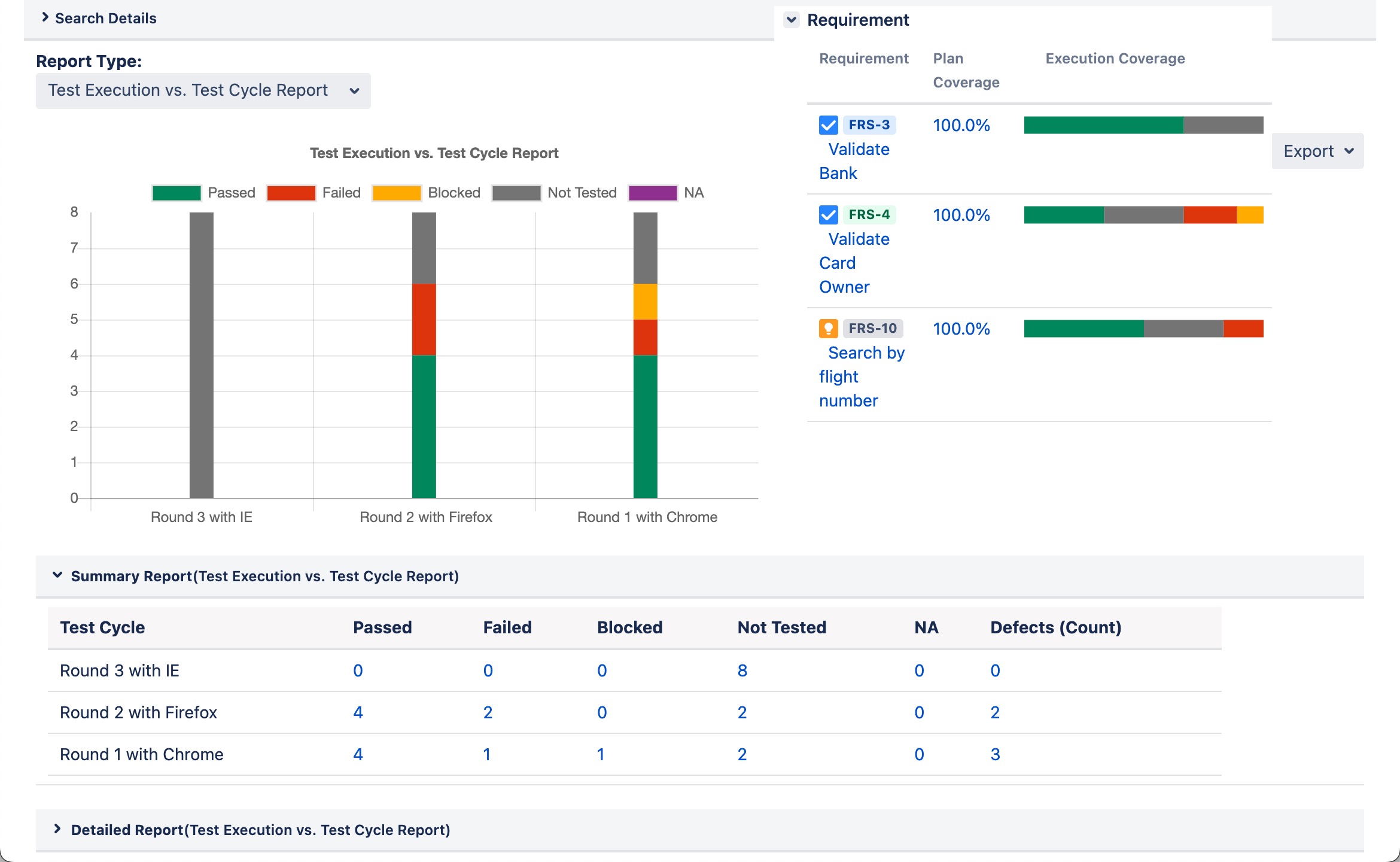
Task: Click Not Tested count 2 for Round 1 Chrome
Action: (742, 754)
